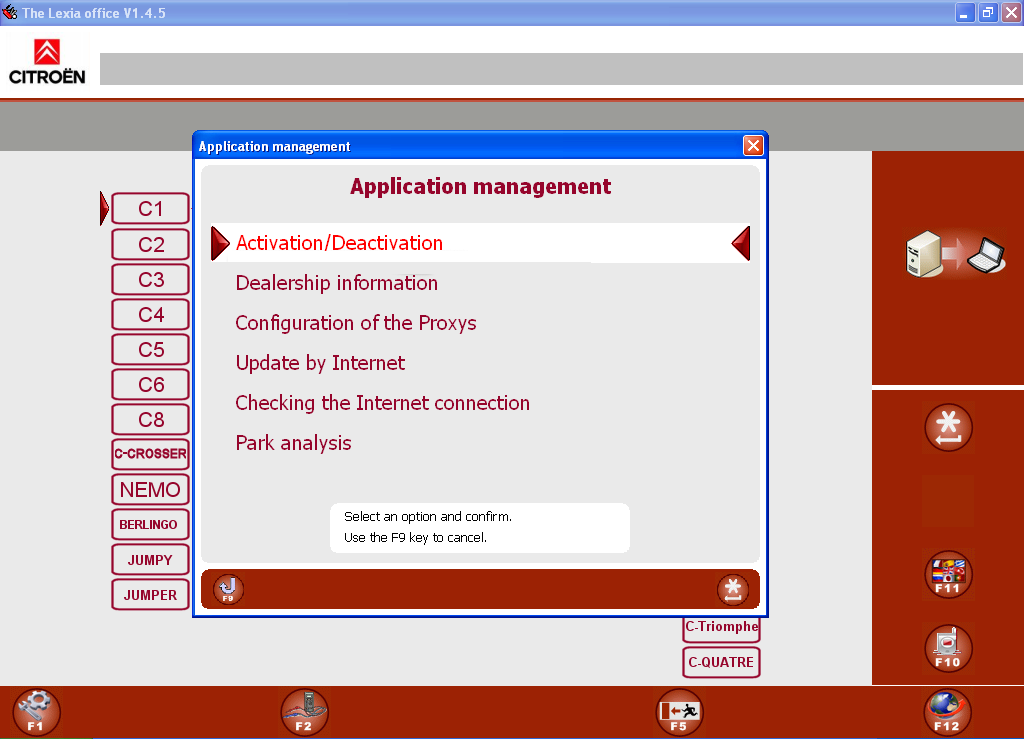Open the F12 globe icon
This screenshot has height=739, width=1024.
point(948,712)
